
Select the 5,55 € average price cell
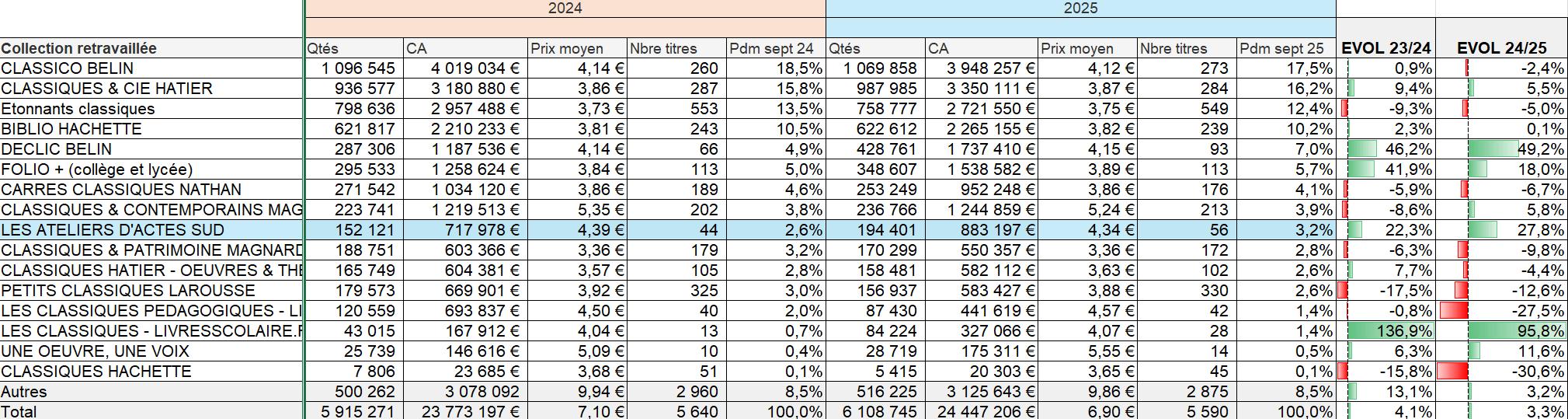1087,351
